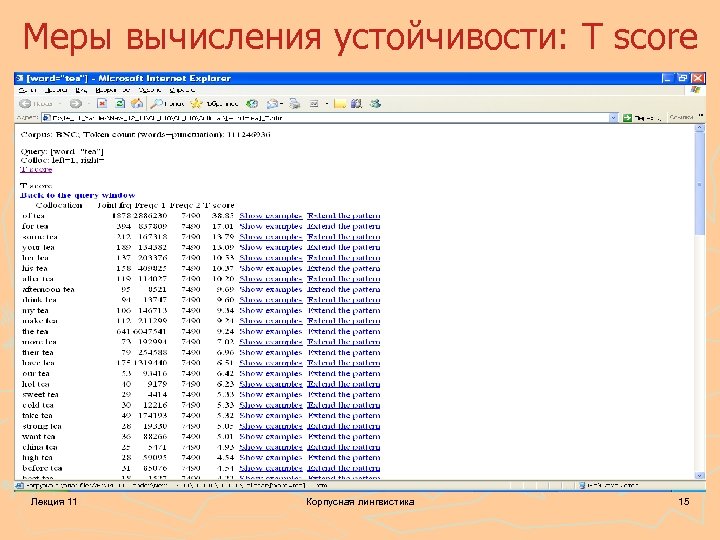The width and height of the screenshot is (720, 540).
Task: Click the 'Collocation' column header
Action: pyautogui.click(x=59, y=205)
